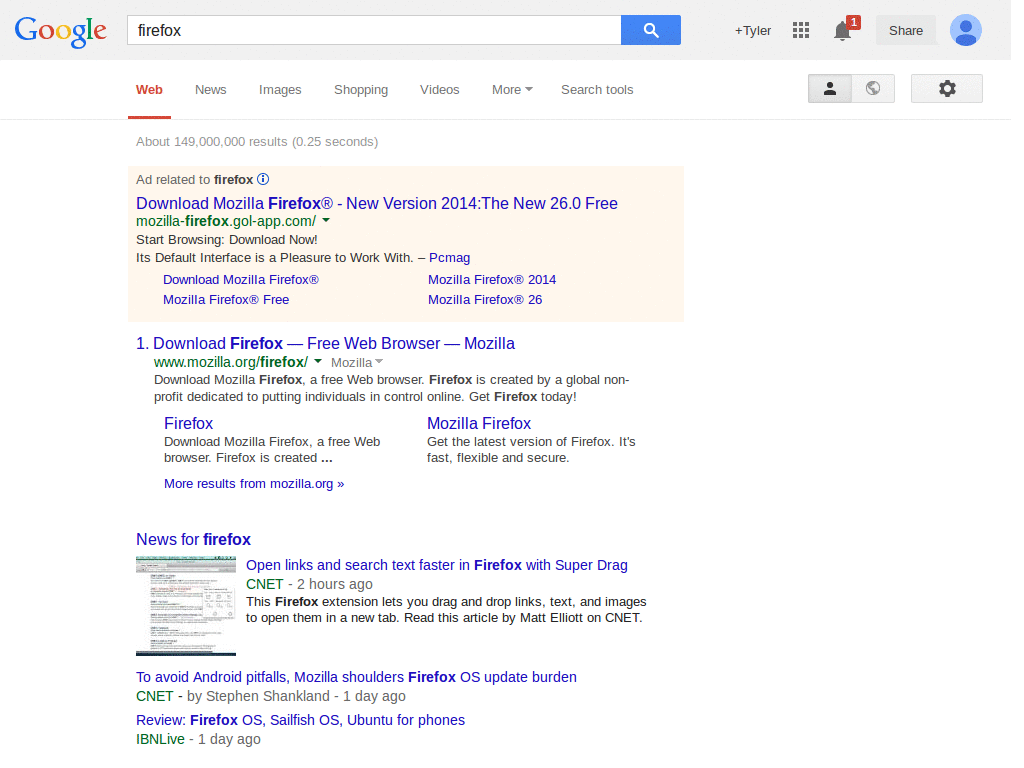Open the Super Drag CNET article
Viewport: 1024px width, 768px height.
tap(437, 565)
